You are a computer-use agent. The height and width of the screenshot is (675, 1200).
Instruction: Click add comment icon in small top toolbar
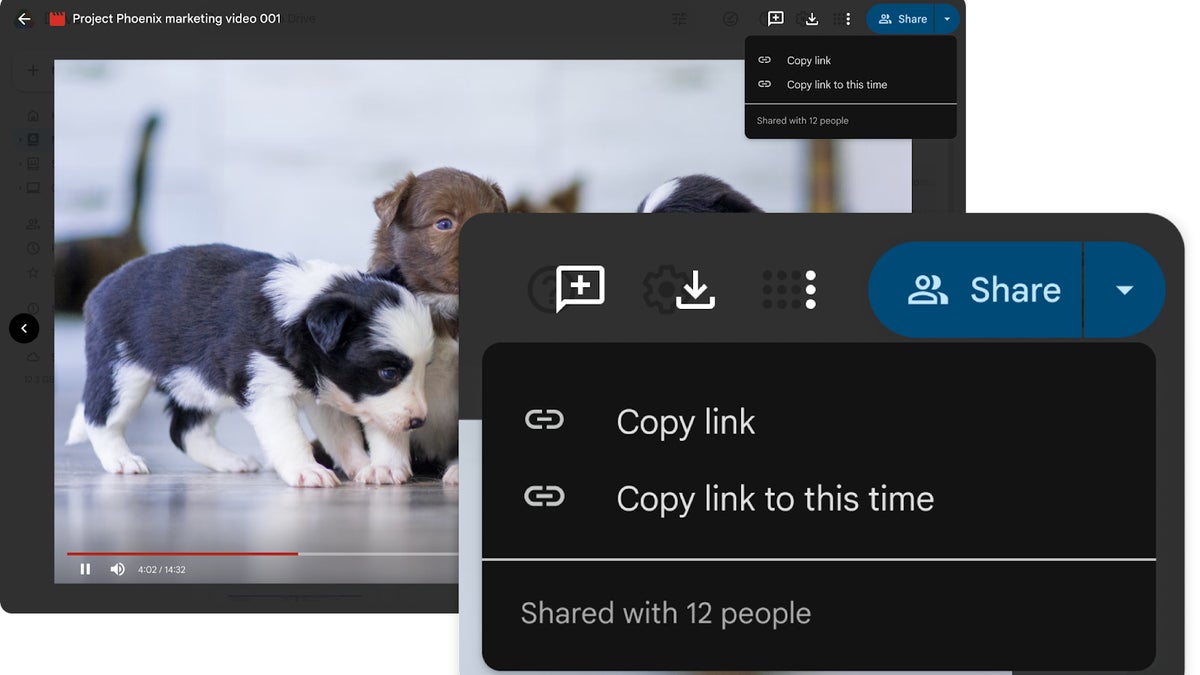pos(775,19)
